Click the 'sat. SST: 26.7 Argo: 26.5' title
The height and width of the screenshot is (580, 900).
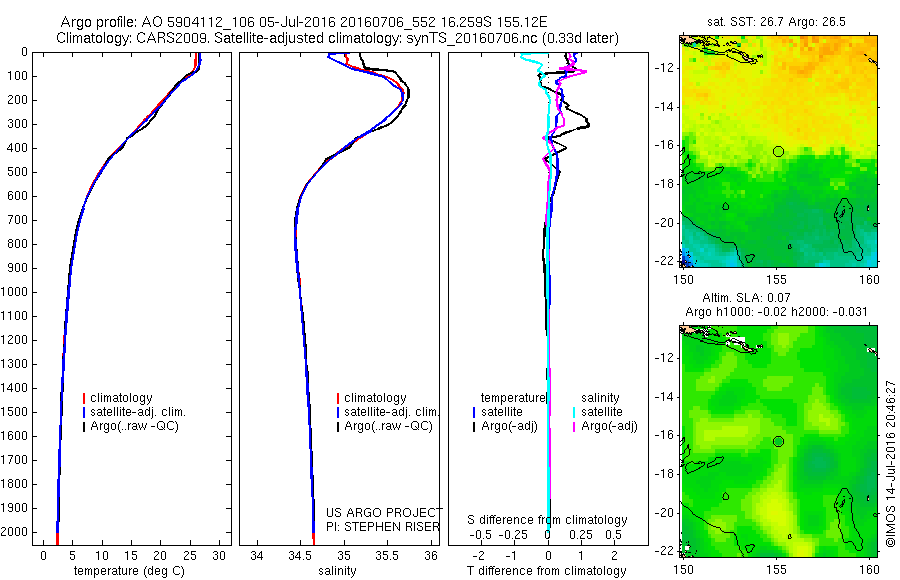coord(776,22)
